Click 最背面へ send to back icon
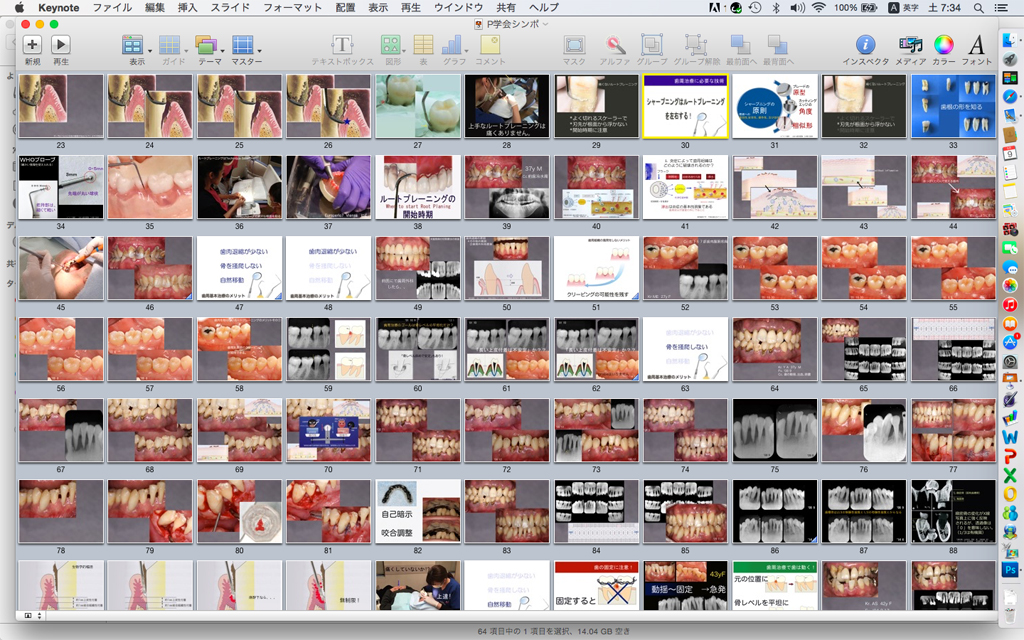Viewport: 1024px width, 640px height. 778,45
